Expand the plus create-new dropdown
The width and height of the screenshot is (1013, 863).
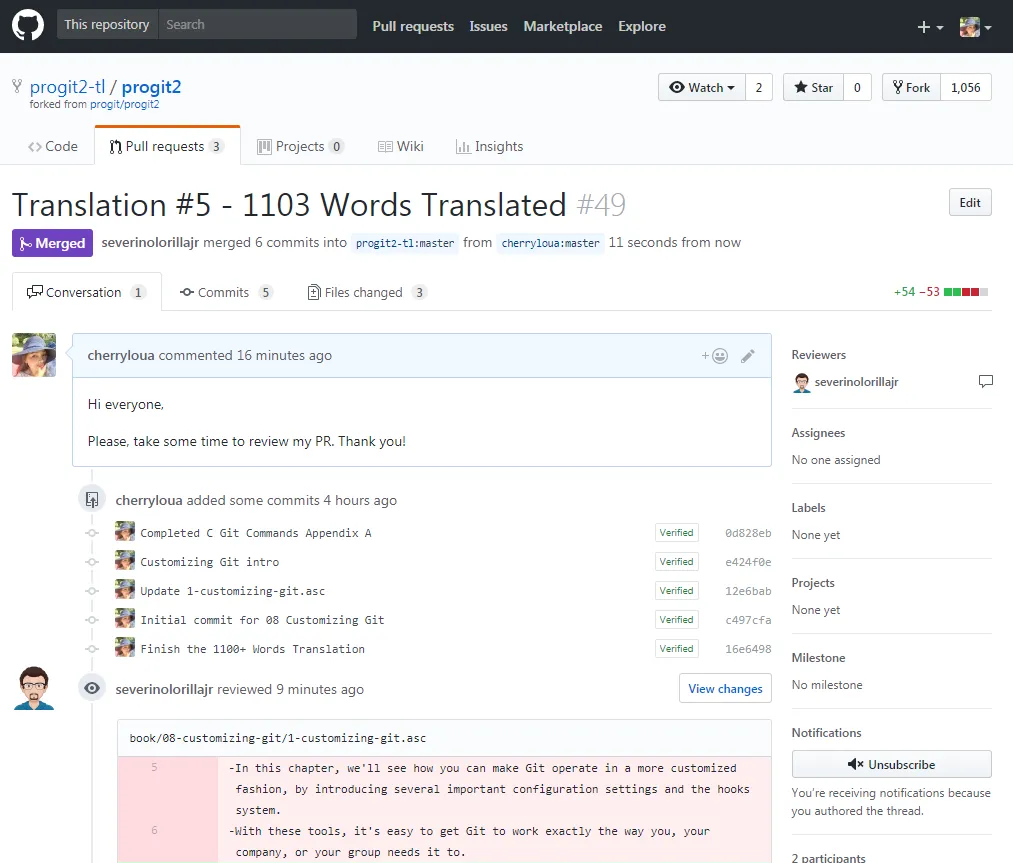(x=930, y=27)
